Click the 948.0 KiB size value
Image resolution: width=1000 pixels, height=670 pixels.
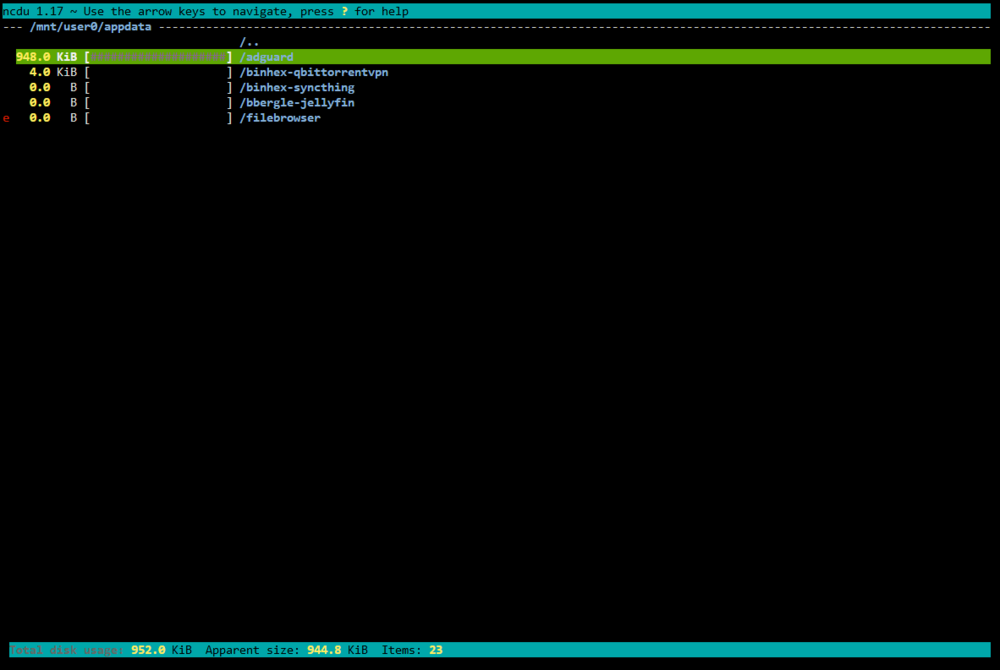tap(47, 57)
